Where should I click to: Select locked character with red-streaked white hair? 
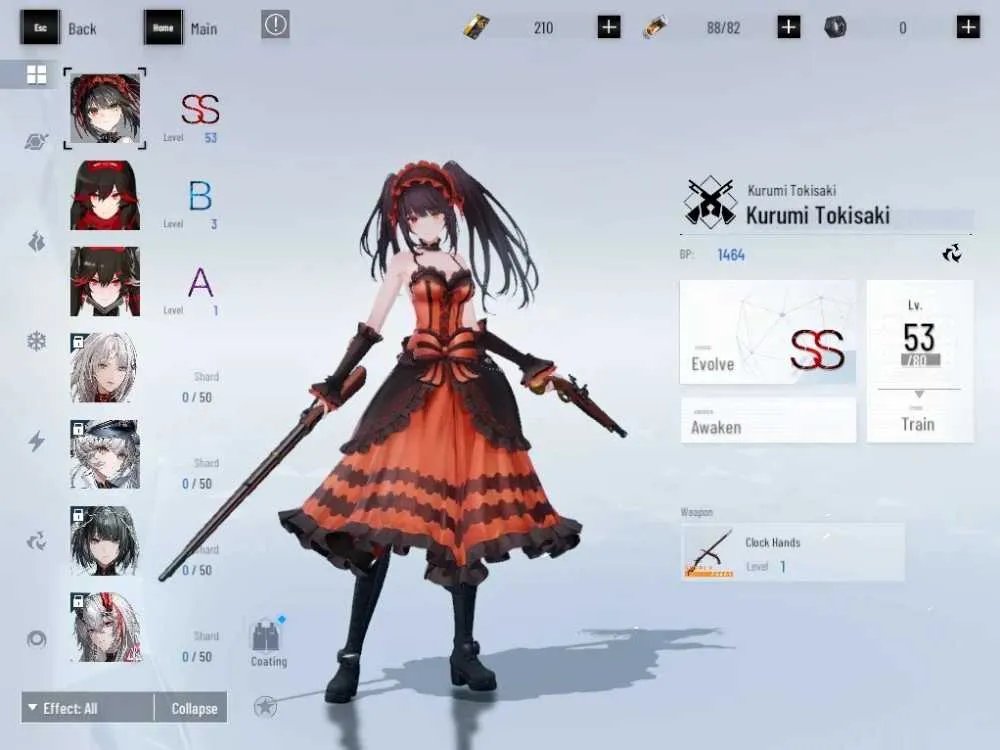point(105,627)
